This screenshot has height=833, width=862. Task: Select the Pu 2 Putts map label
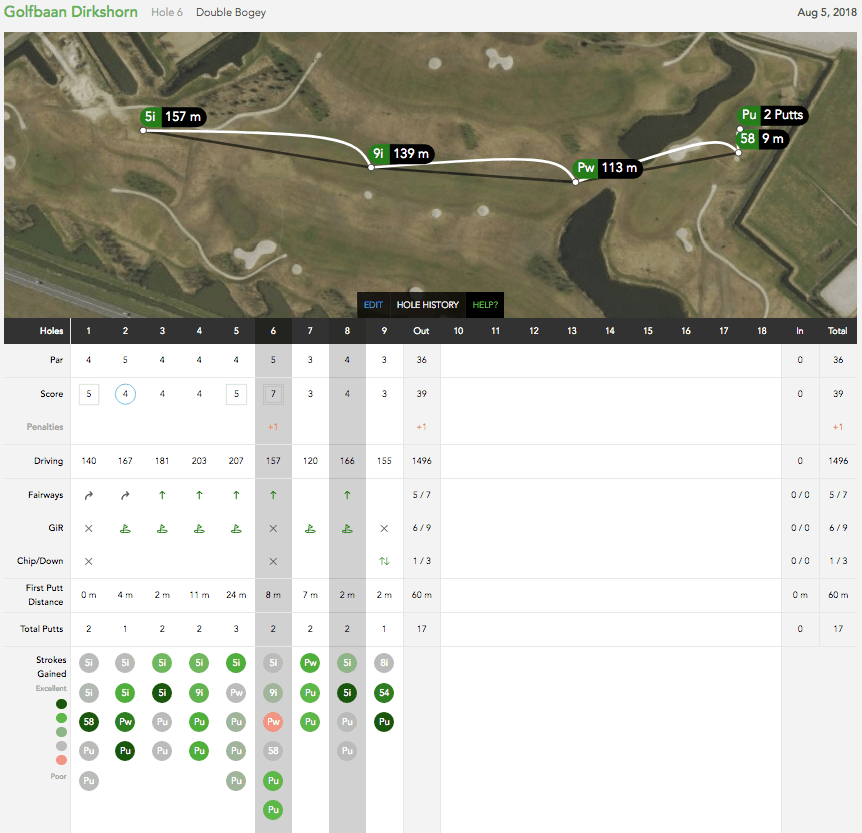[x=772, y=115]
